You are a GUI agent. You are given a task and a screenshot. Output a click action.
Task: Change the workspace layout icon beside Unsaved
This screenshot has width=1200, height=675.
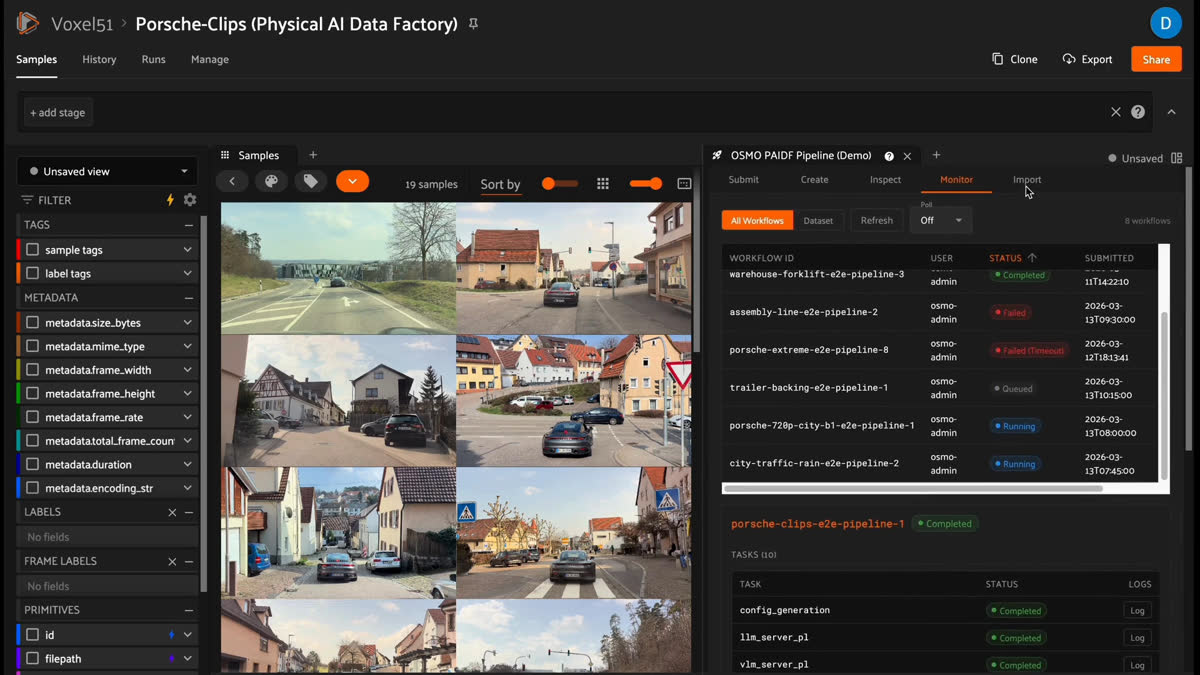point(1177,158)
